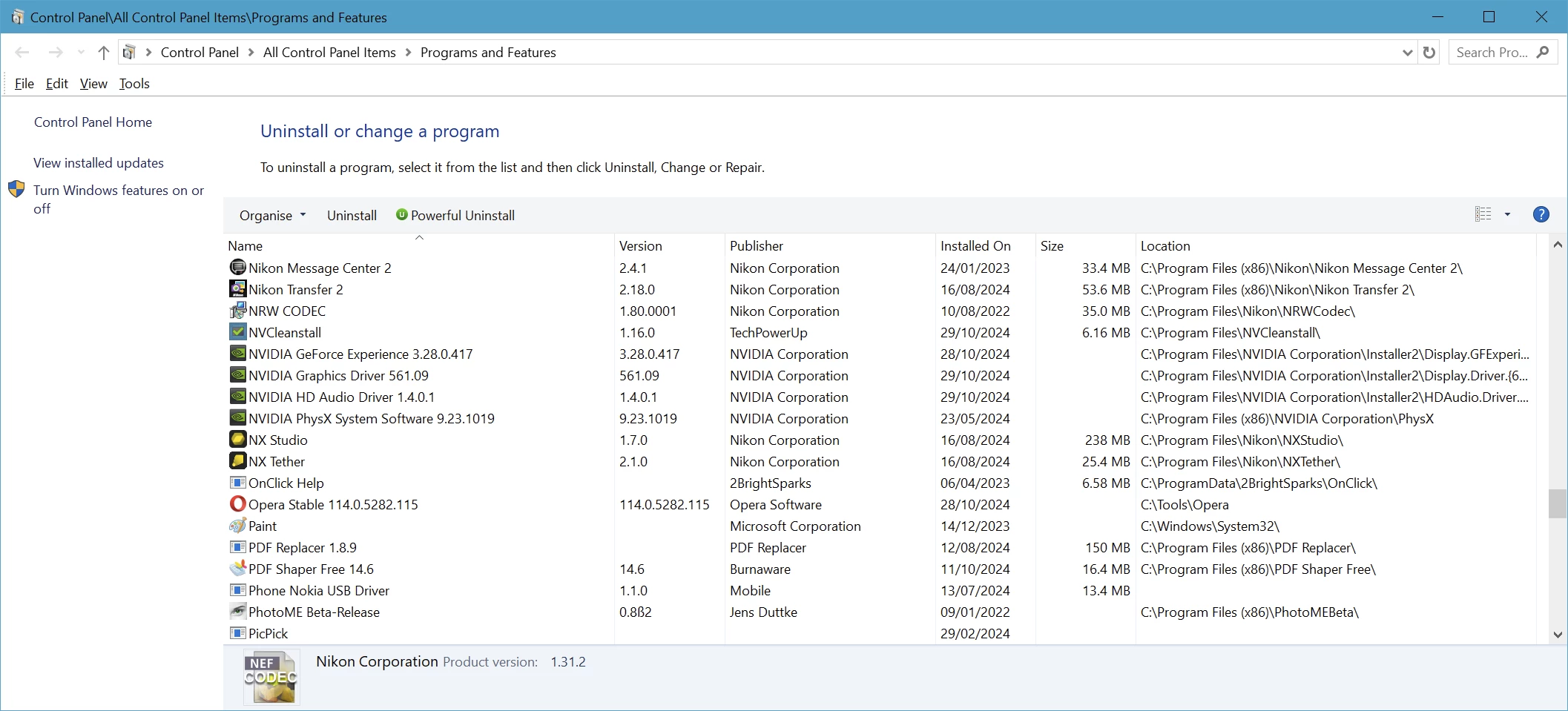
Task: Refresh the Programs and Features list
Action: 1429,53
